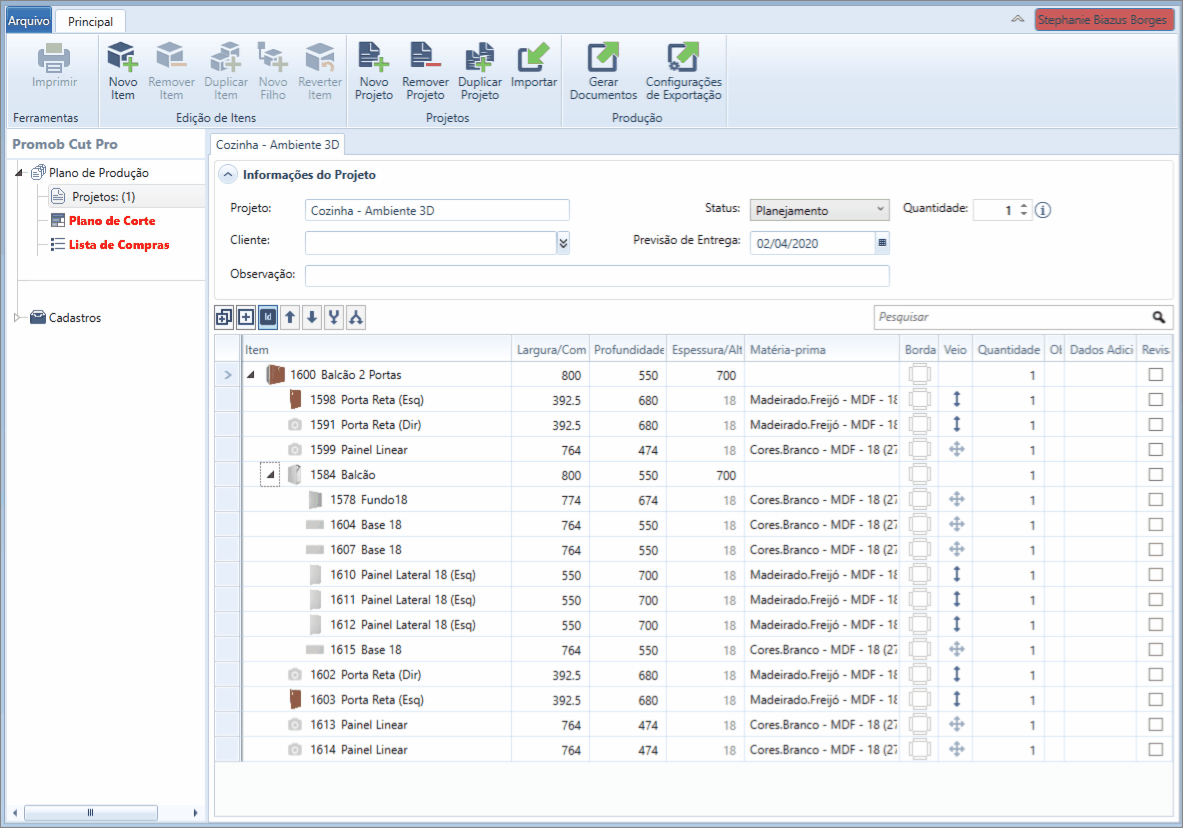Click the search magnifier icon
This screenshot has height=828, width=1183.
pos(1158,317)
